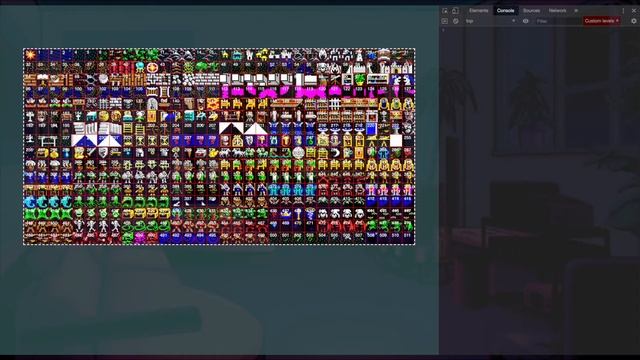Viewport: 640px width, 360px height.
Task: Click the golden key sprite tile 438
Action: (x=298, y=214)
